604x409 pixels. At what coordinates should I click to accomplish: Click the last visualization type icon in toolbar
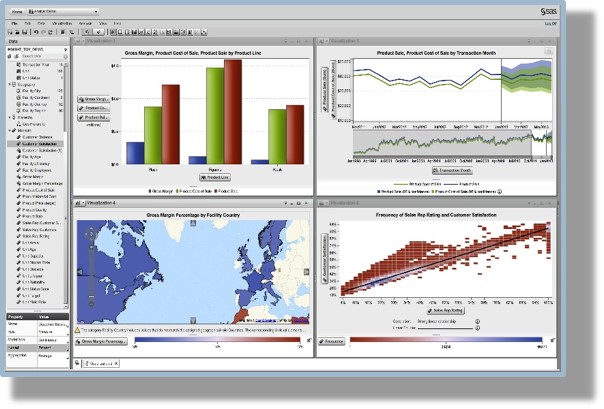pyautogui.click(x=204, y=32)
